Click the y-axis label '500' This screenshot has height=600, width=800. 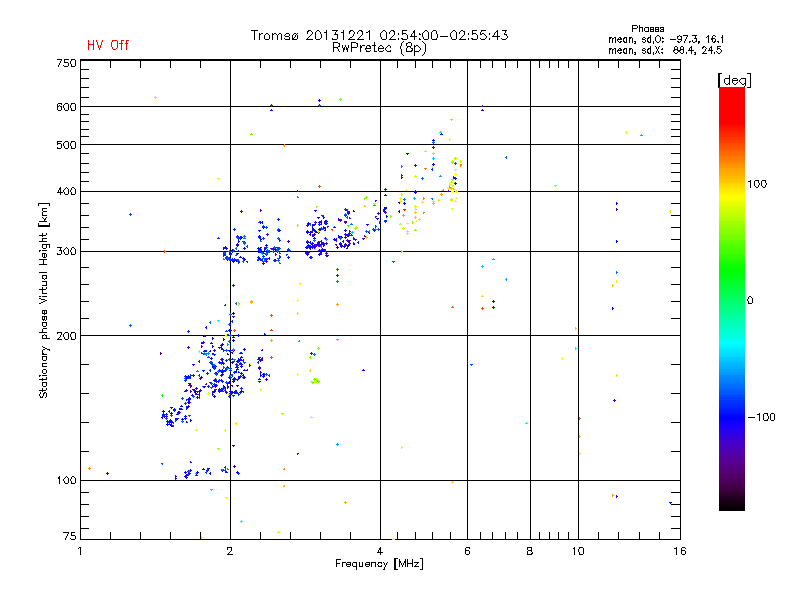click(66, 145)
